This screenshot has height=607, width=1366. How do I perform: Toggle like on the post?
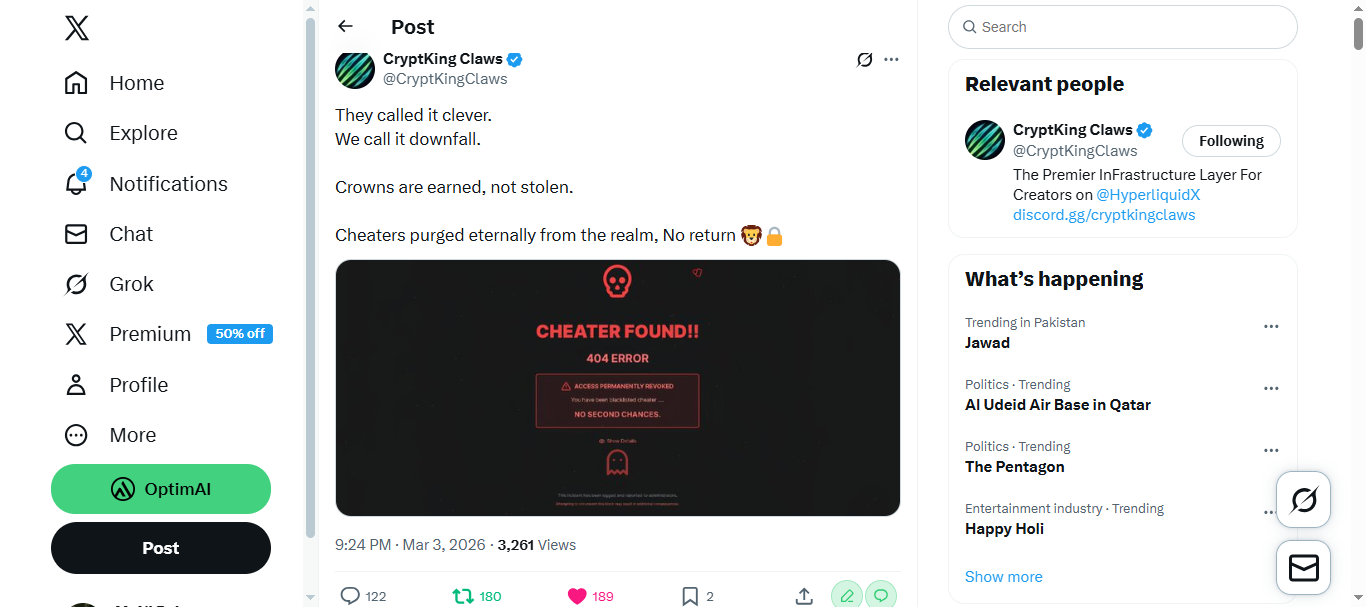pos(577,596)
